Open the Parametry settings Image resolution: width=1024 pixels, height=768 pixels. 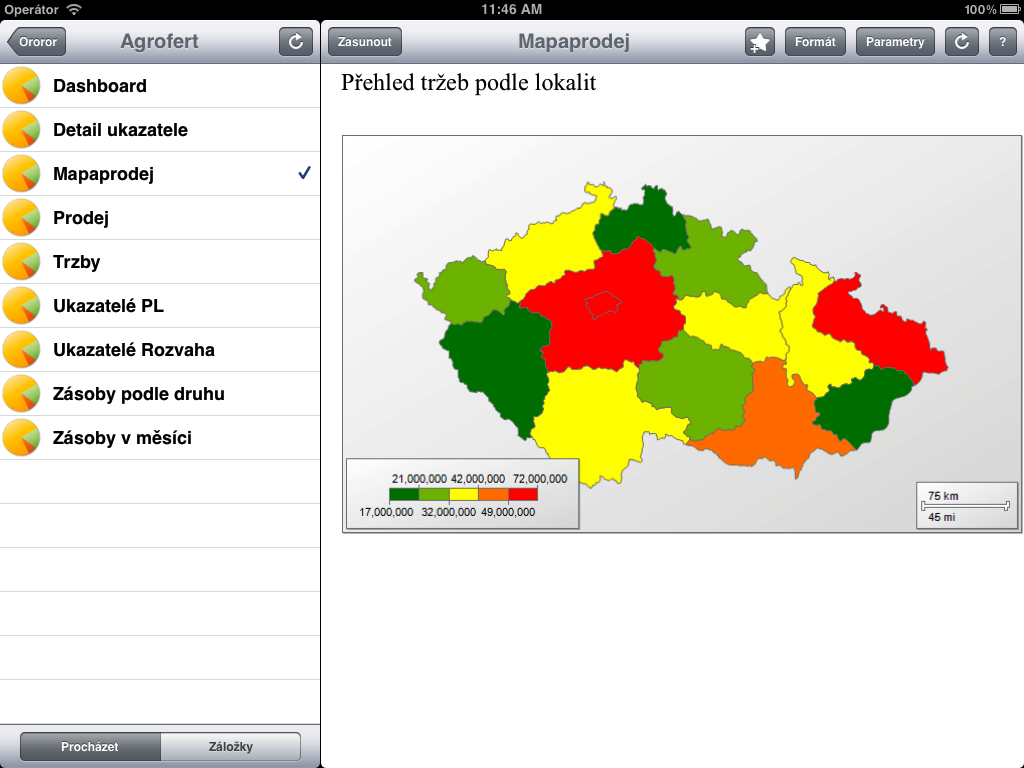pyautogui.click(x=895, y=42)
